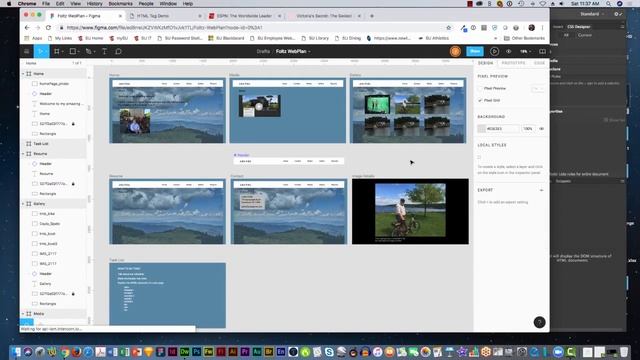This screenshot has height=360, width=640.
Task: Open a new browser tab
Action: click(372, 16)
